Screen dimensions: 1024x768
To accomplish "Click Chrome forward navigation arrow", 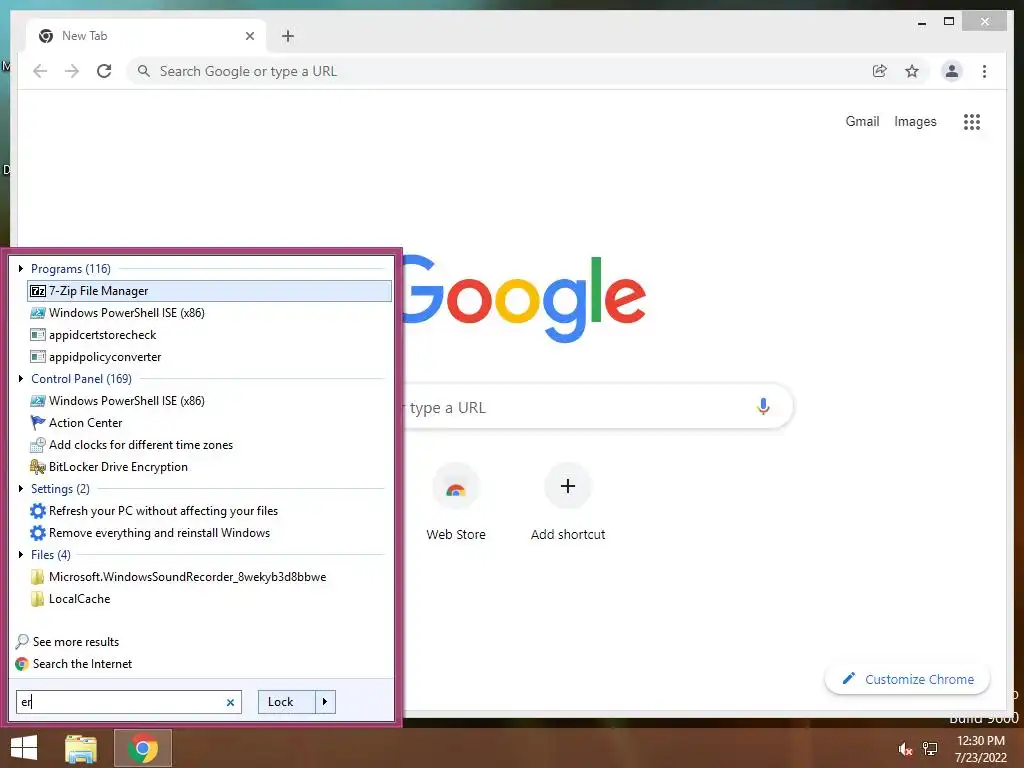I will tap(72, 71).
